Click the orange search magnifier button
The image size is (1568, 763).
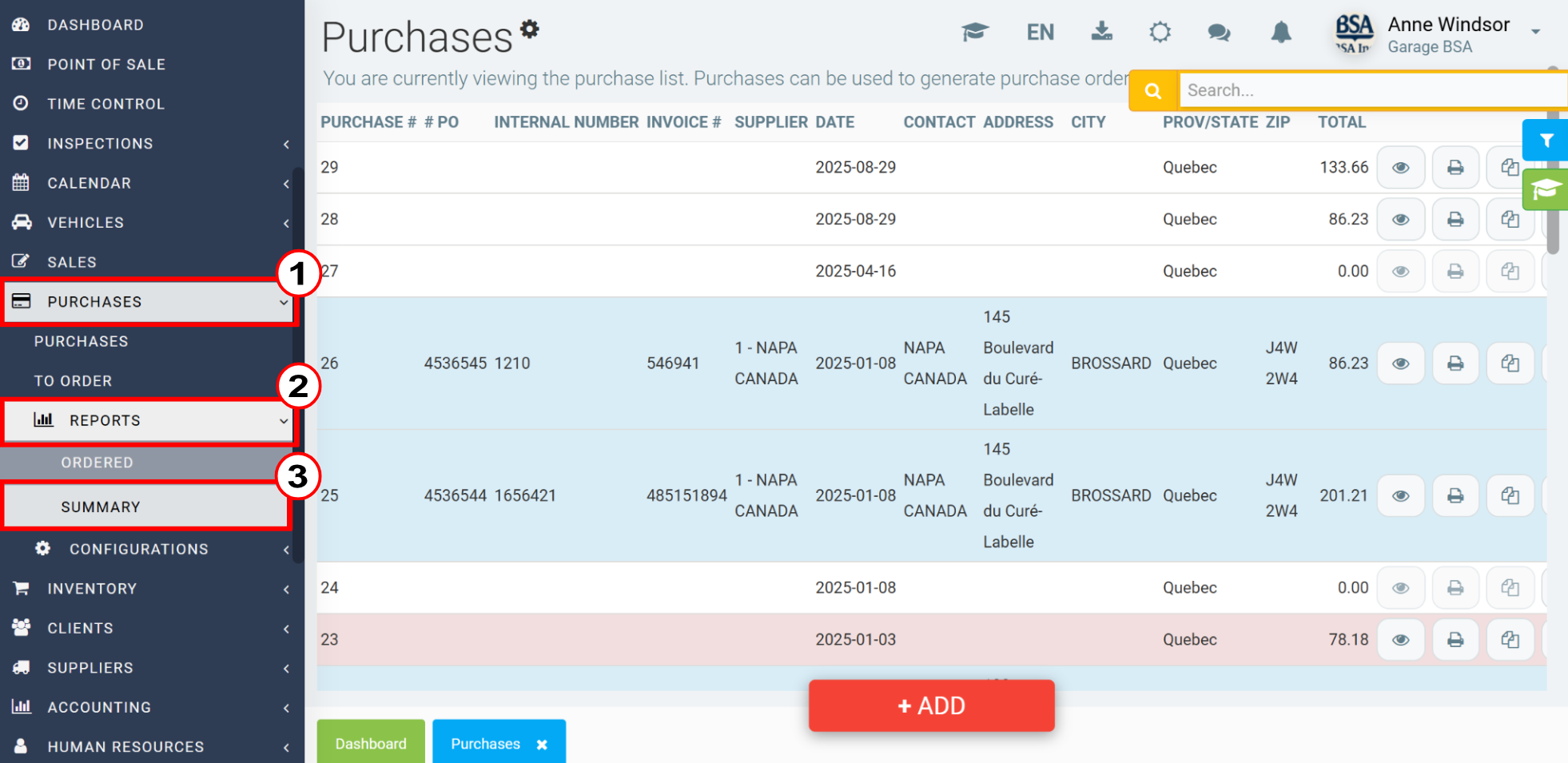[x=1153, y=91]
